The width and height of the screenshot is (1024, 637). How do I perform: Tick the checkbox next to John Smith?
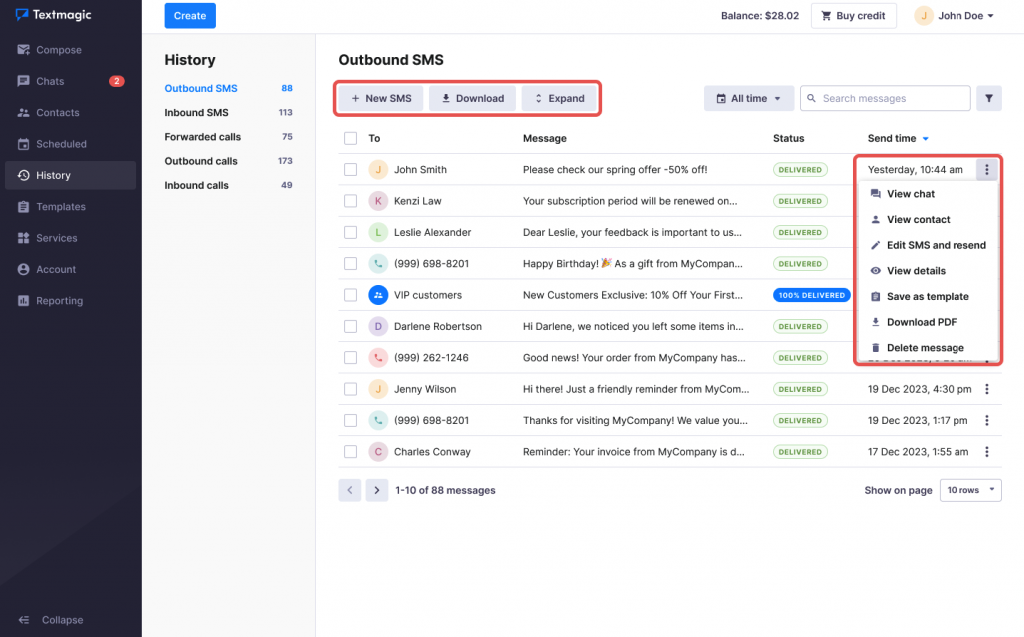coord(350,170)
